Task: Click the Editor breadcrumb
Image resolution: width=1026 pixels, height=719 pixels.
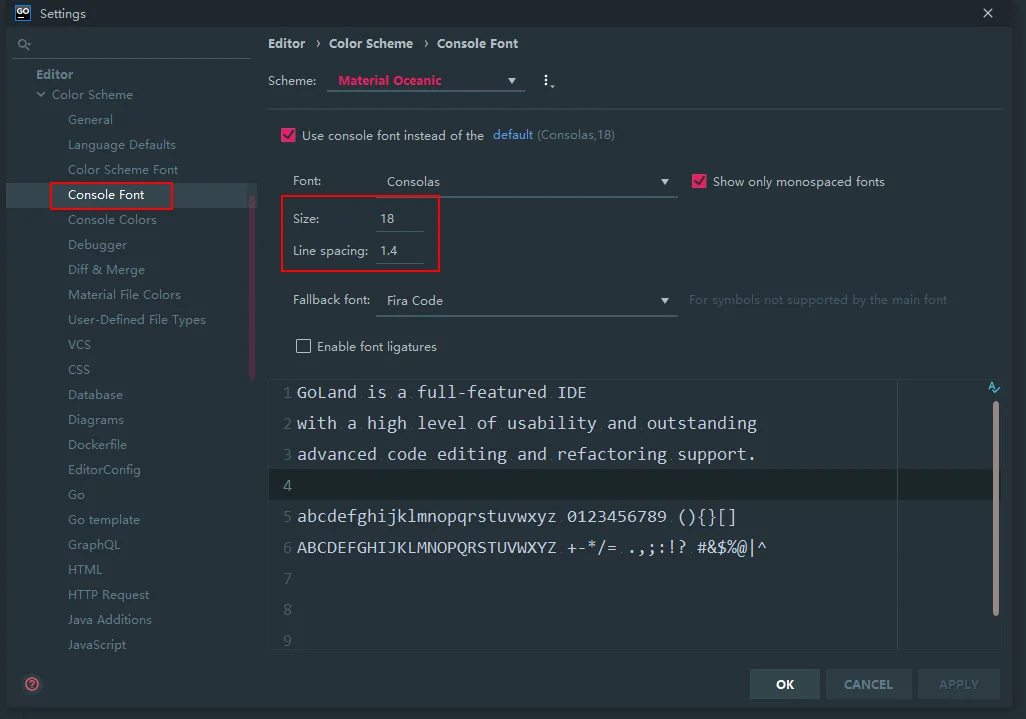Action: tap(287, 44)
